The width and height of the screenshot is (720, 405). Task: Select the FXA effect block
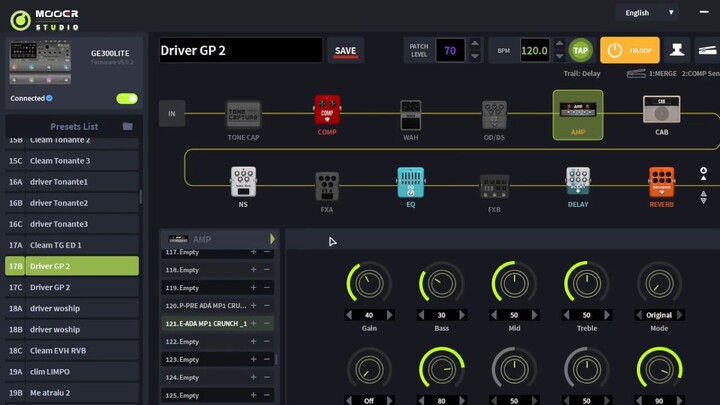[x=327, y=186]
